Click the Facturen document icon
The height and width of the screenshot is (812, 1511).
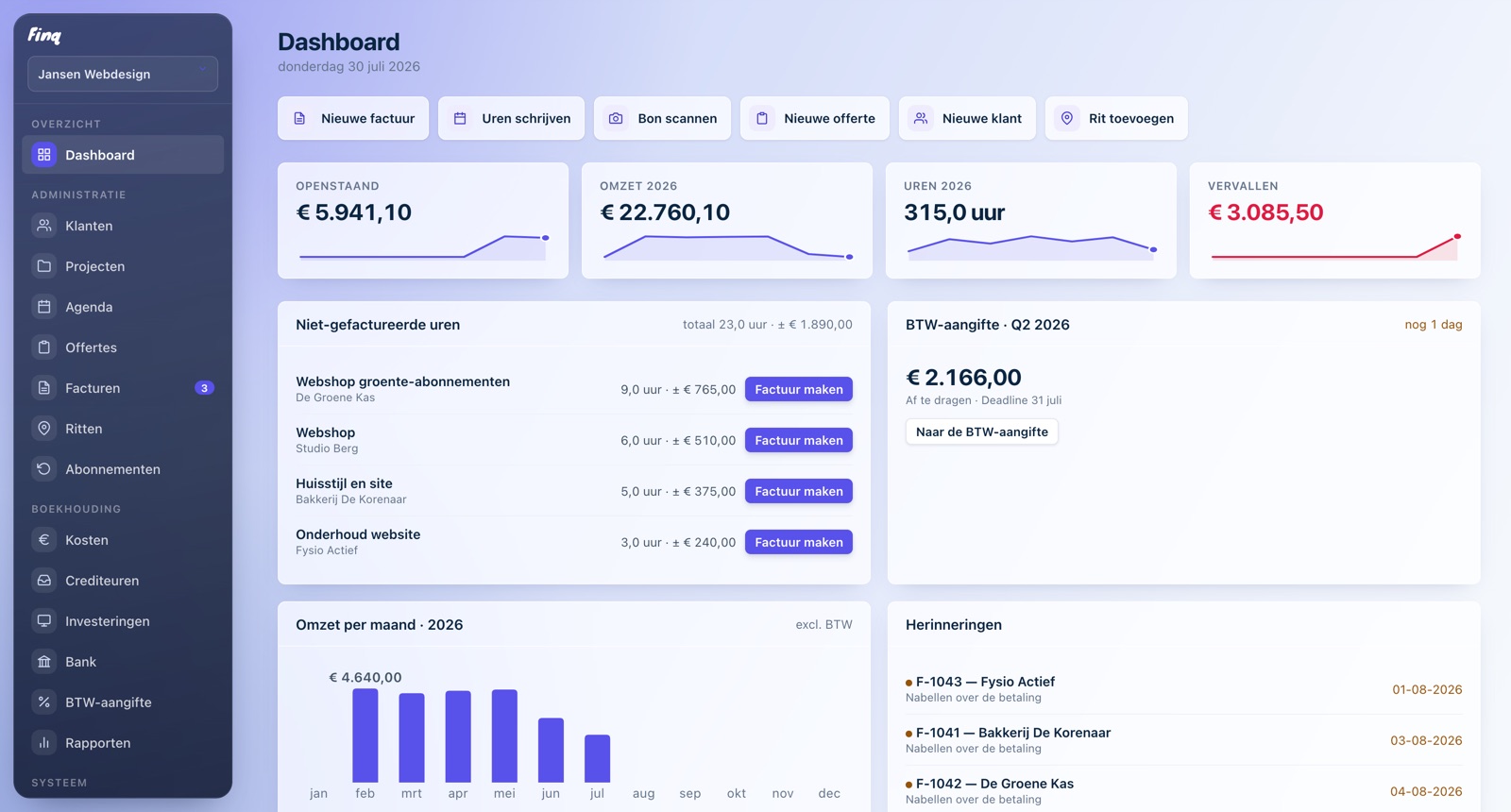pos(44,388)
